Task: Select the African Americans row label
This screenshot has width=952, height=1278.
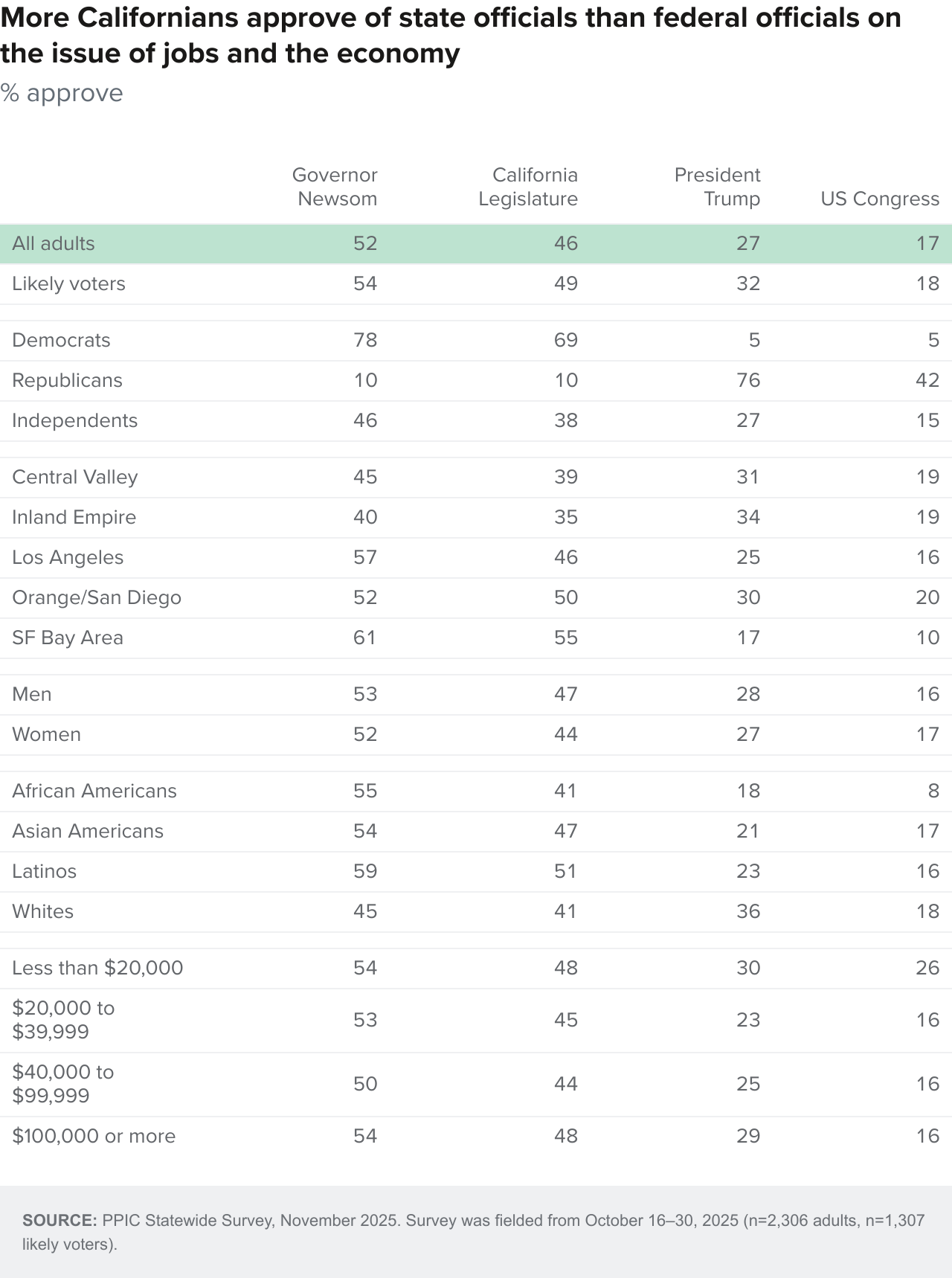Action: pos(94,791)
